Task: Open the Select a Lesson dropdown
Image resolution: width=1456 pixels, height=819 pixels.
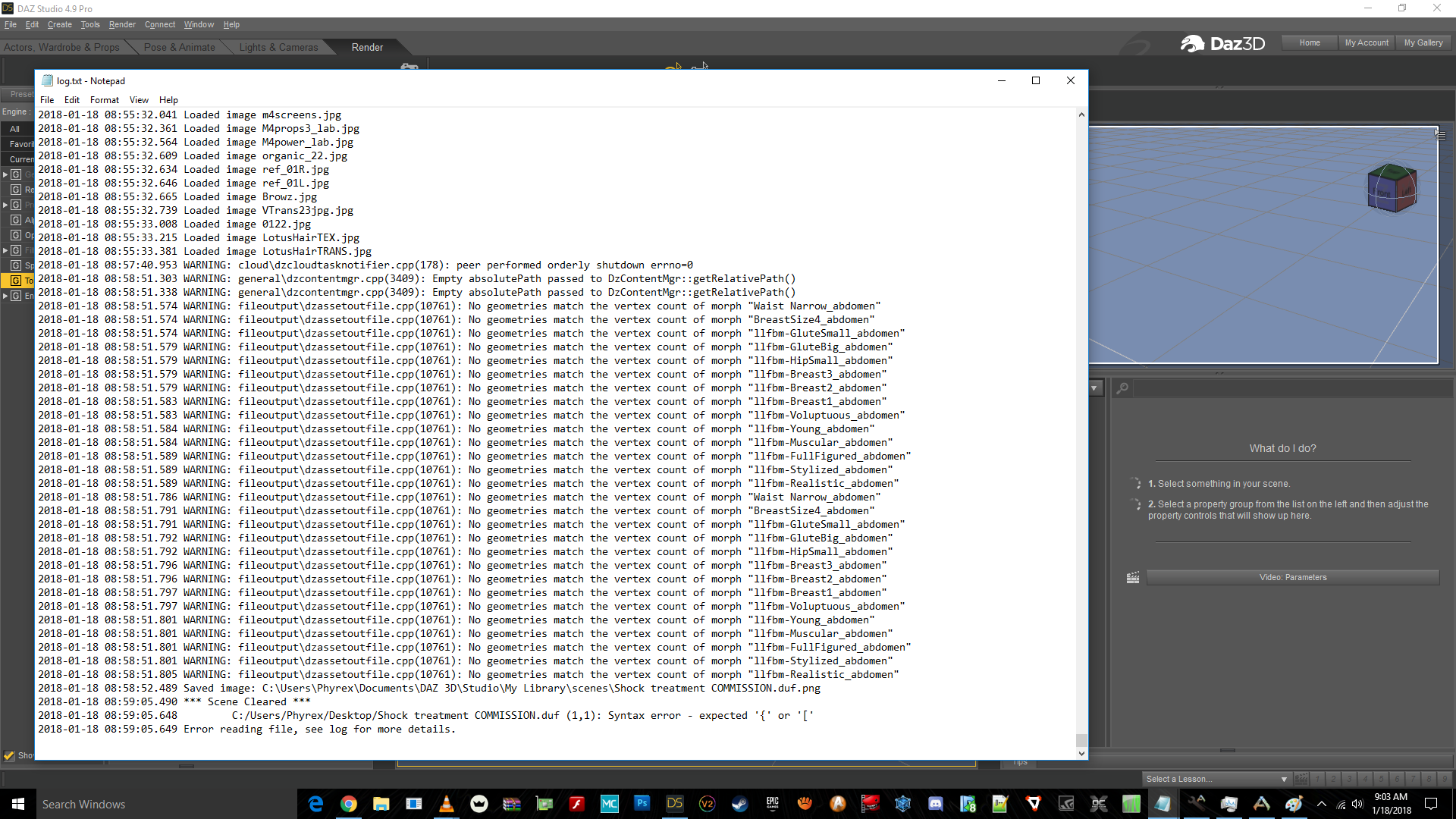Action: point(1216,779)
